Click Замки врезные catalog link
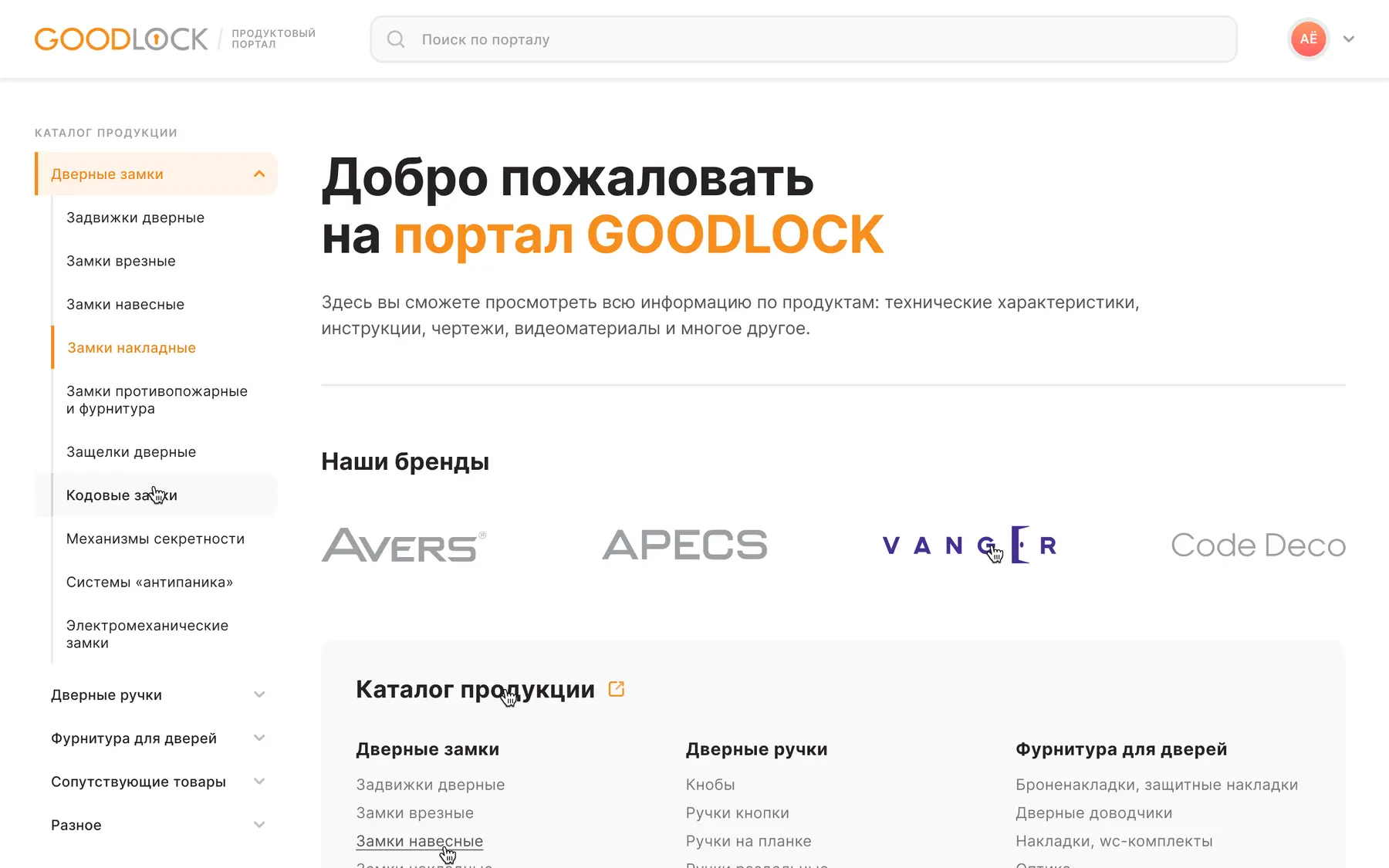 pos(415,813)
